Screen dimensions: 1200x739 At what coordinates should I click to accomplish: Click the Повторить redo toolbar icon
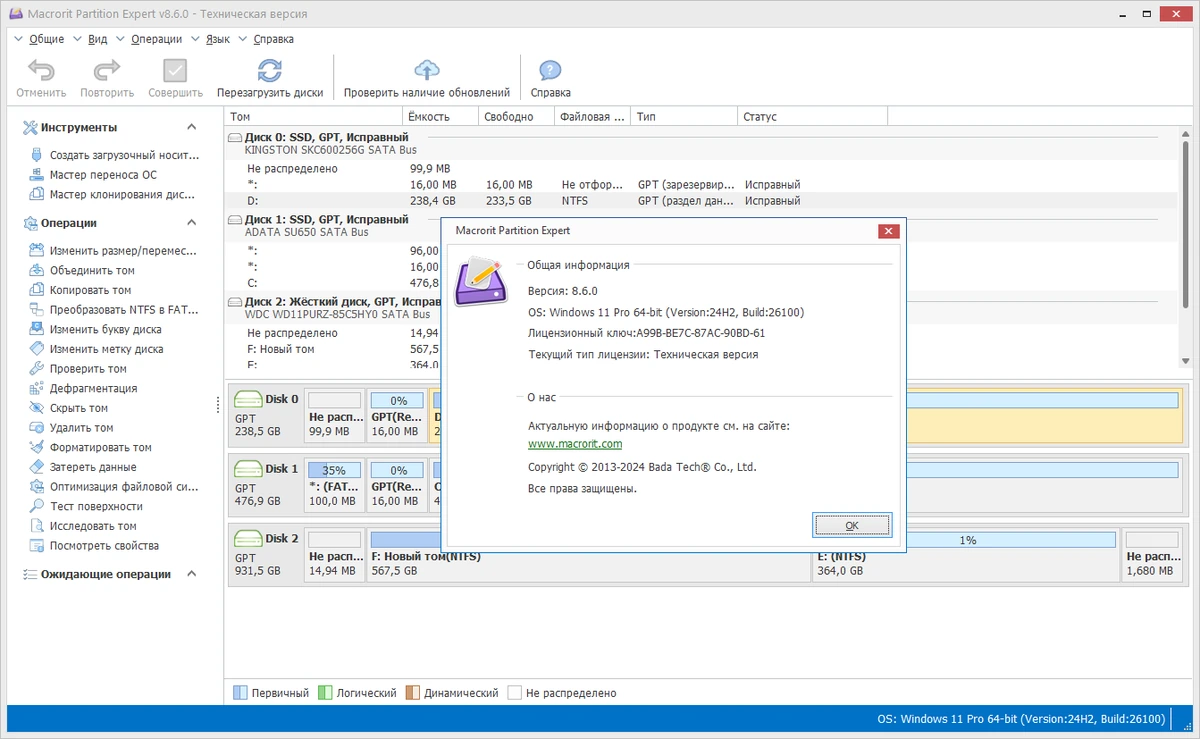(x=107, y=71)
